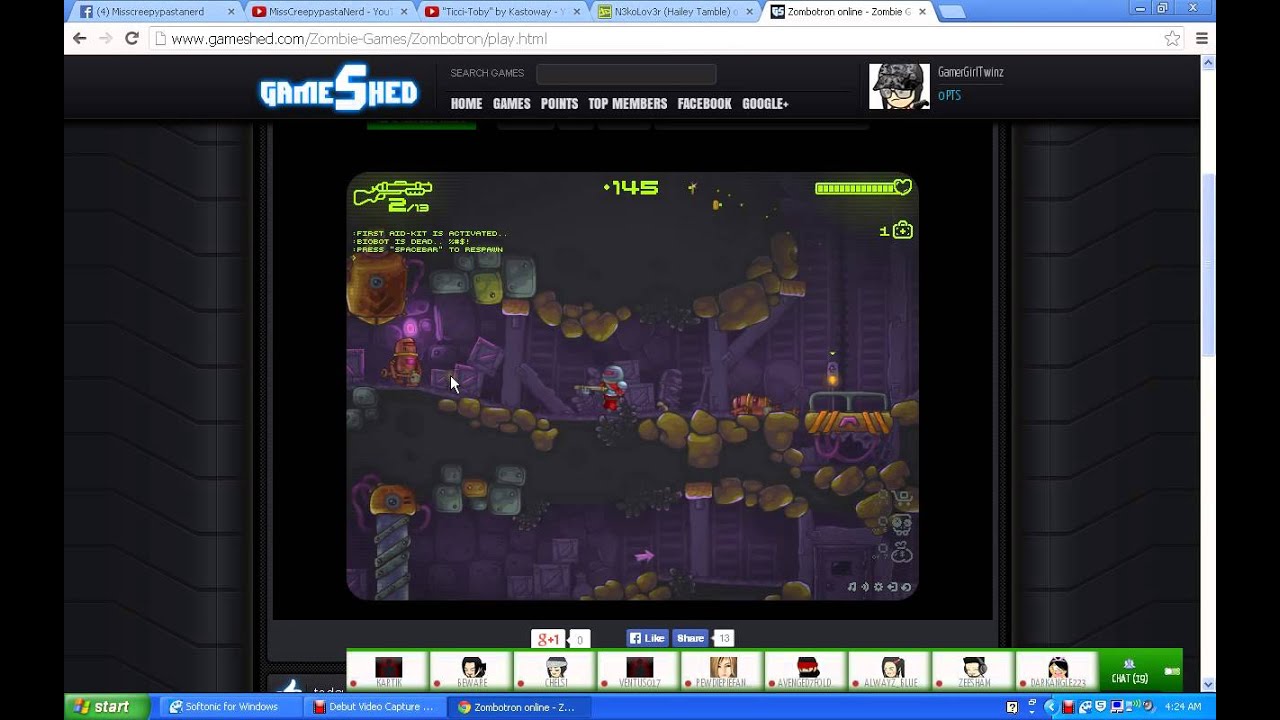Click the page vertical scrollbar thumb
Screen dimensions: 1280x720
coord(1208,265)
